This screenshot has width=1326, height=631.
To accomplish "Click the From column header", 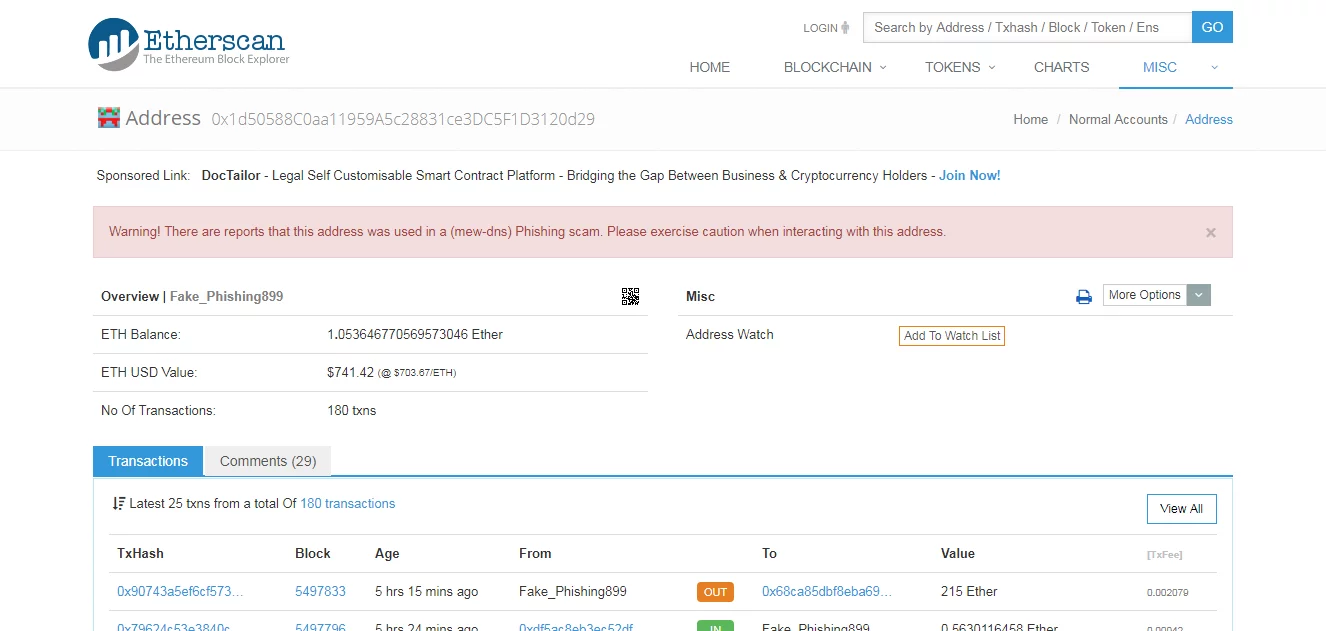I will pos(535,553).
